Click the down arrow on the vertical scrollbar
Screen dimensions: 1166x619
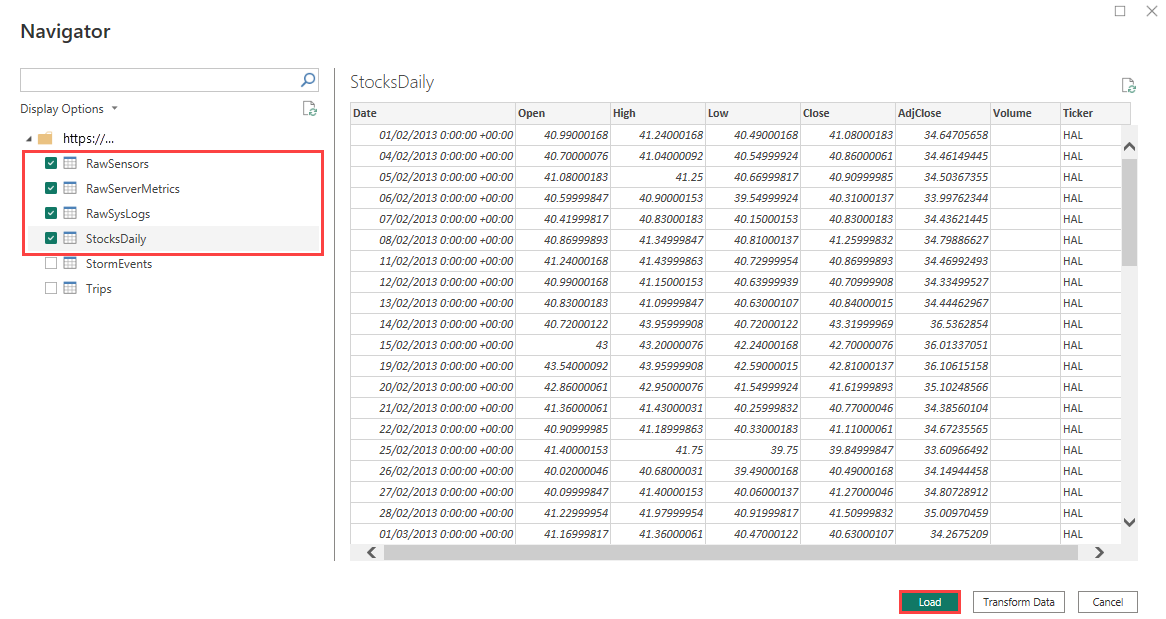coord(1129,522)
